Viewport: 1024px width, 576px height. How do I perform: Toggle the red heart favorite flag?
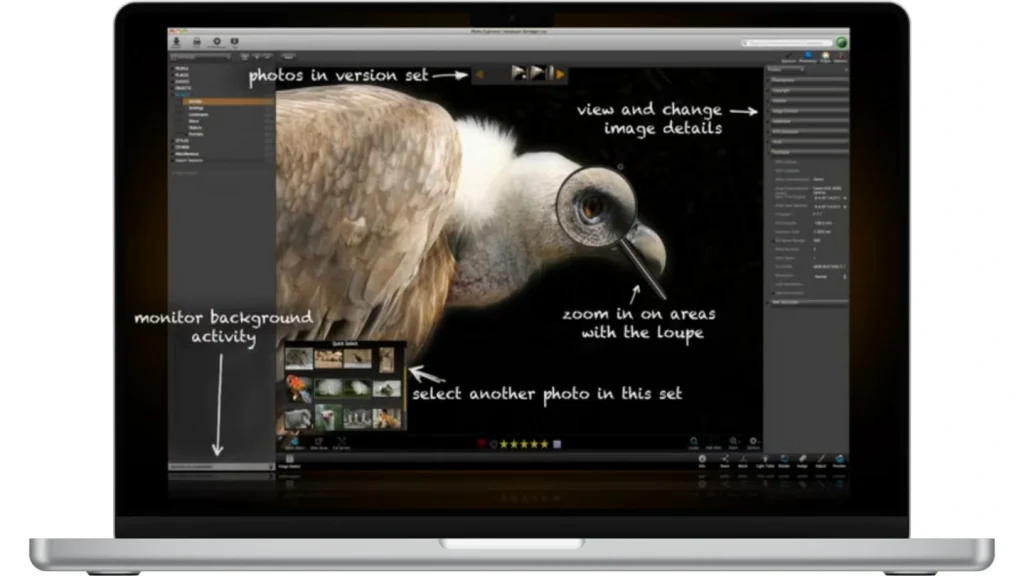(x=482, y=443)
